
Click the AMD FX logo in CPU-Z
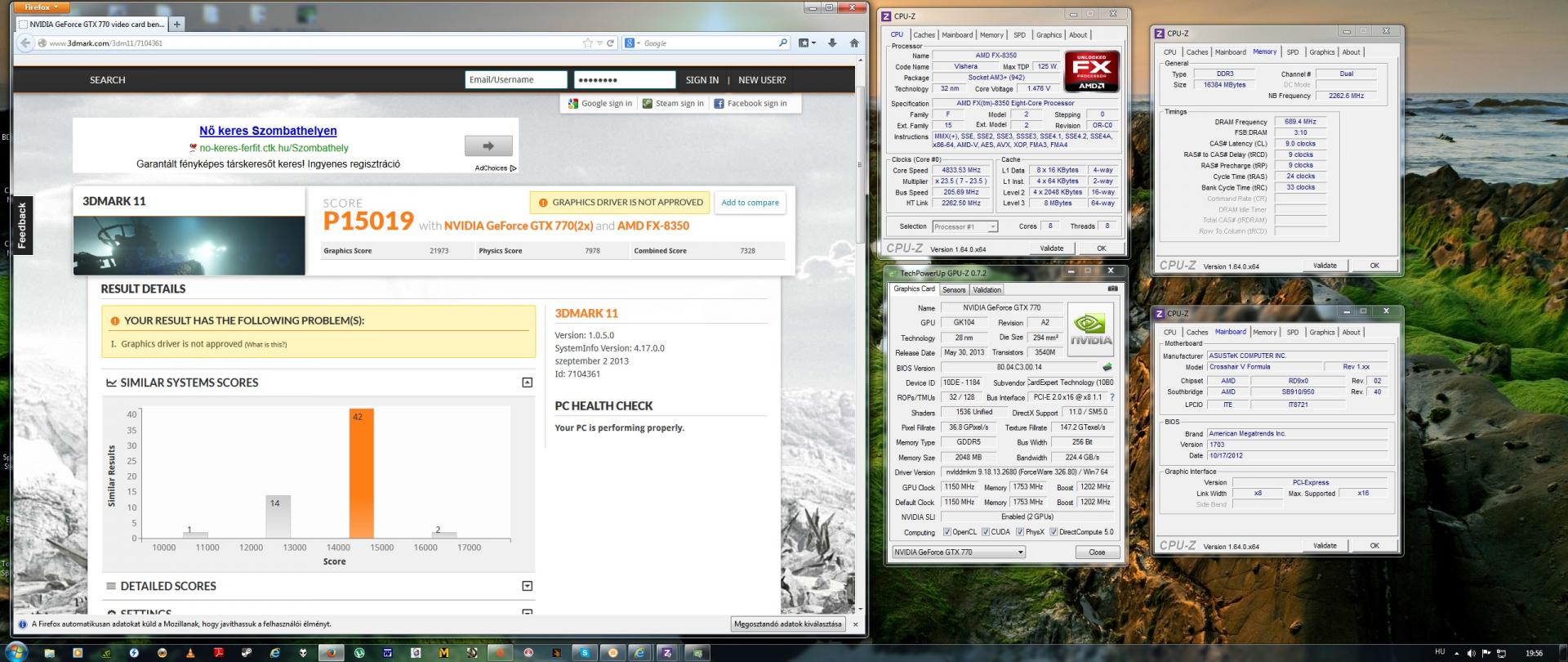pos(1091,72)
